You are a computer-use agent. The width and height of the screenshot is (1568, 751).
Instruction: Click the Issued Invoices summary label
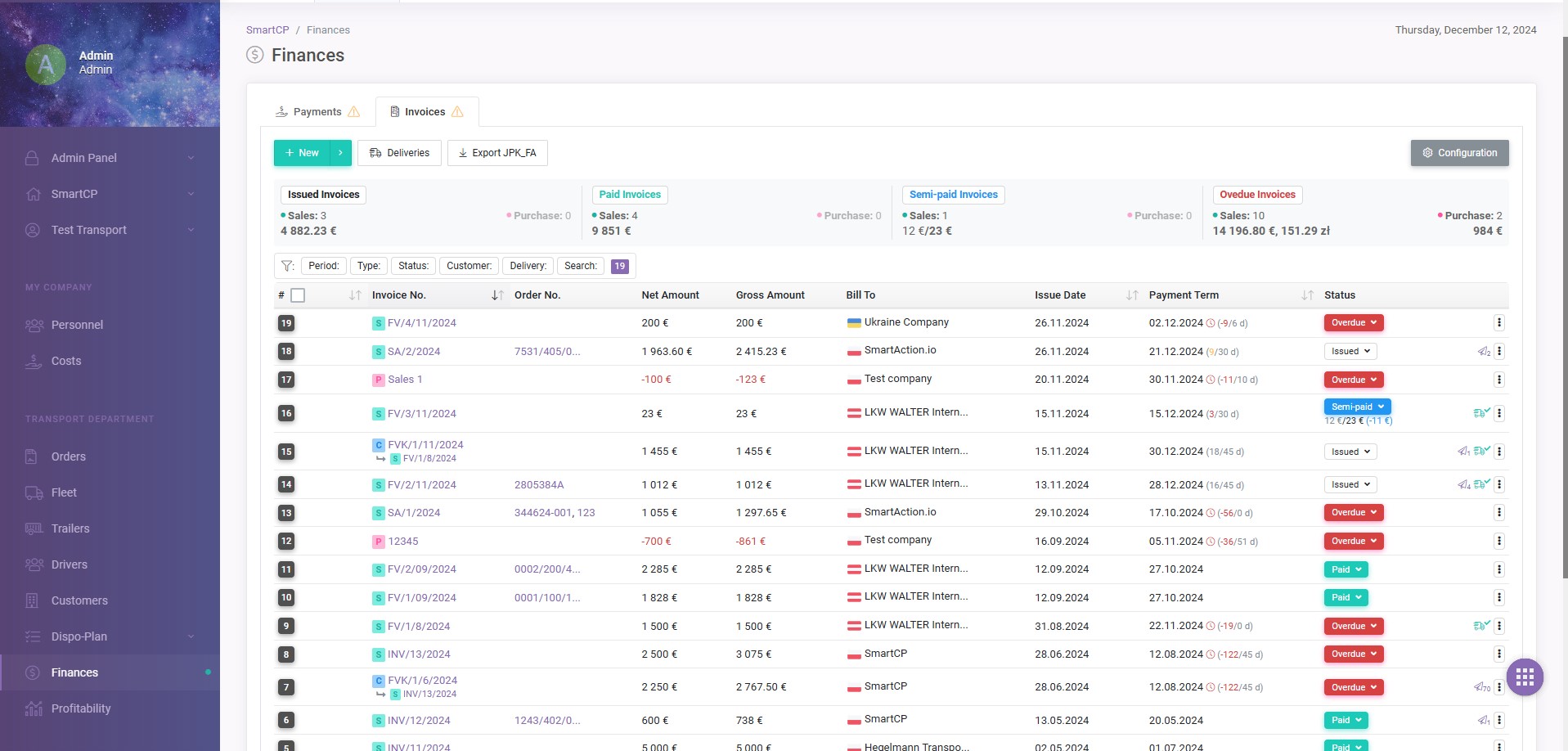(323, 195)
